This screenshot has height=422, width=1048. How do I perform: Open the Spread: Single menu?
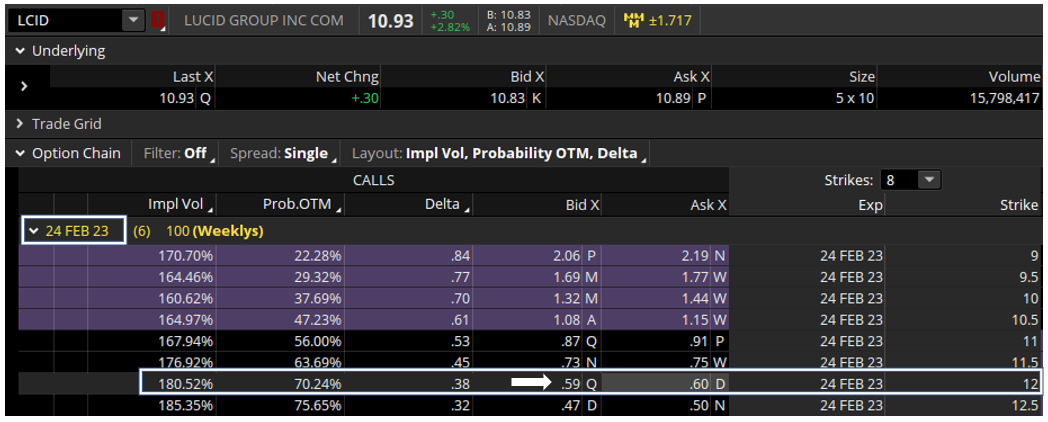pos(283,153)
